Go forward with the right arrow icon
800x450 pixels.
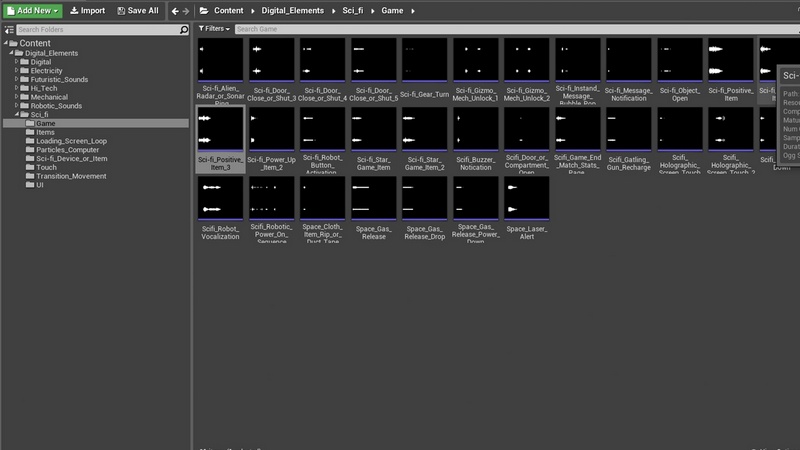click(x=188, y=10)
